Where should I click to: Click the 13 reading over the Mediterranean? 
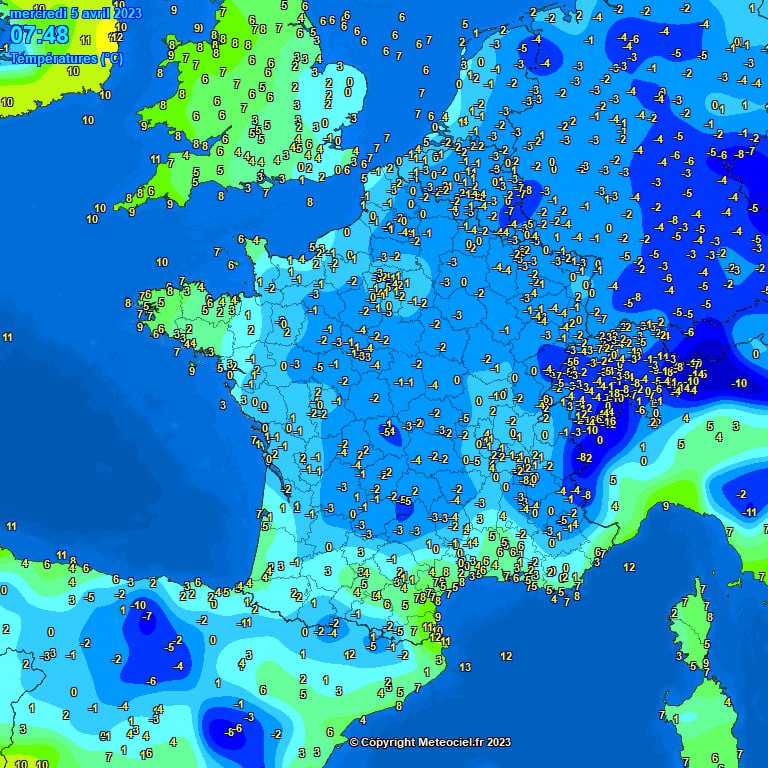pos(465,667)
